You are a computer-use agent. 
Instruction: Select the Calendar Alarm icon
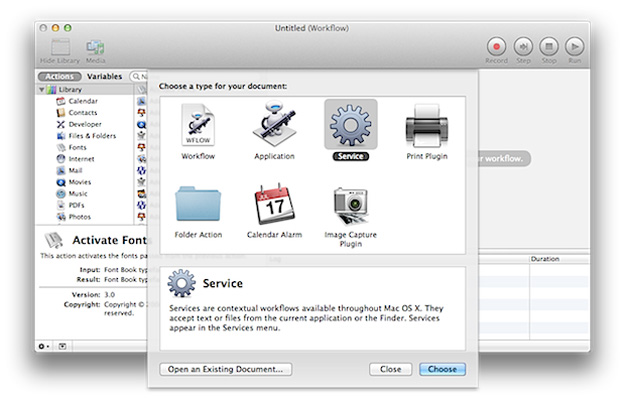point(274,204)
